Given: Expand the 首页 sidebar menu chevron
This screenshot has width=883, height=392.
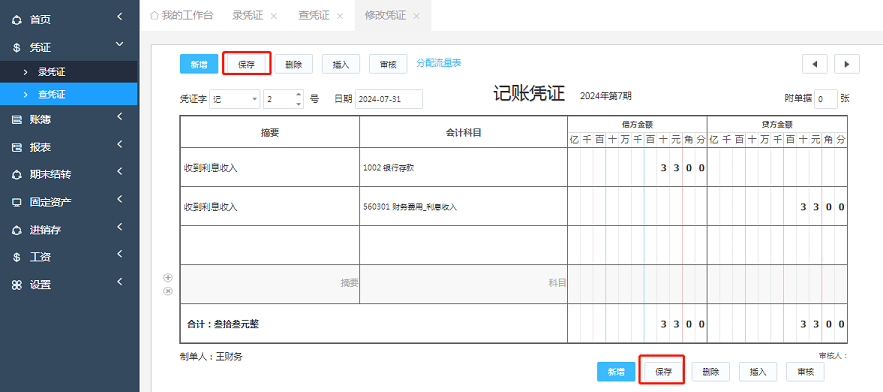Looking at the screenshot, I should (x=120, y=18).
